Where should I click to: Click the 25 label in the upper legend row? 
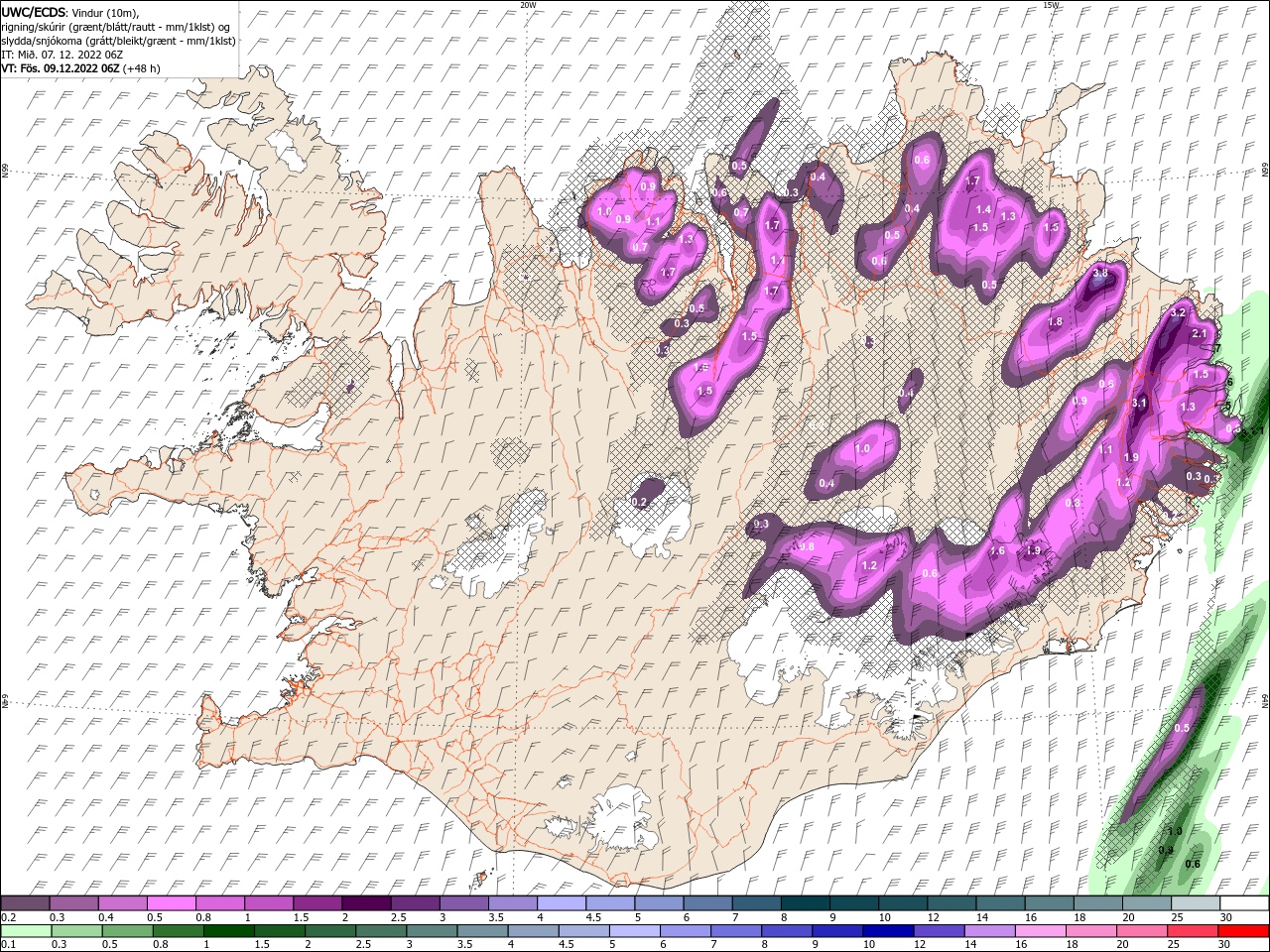[x=1176, y=918]
